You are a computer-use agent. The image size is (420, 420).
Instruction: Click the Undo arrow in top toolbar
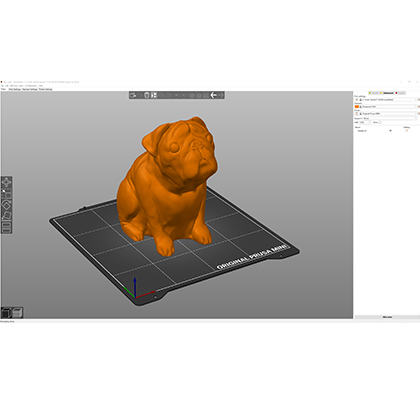[x=214, y=95]
